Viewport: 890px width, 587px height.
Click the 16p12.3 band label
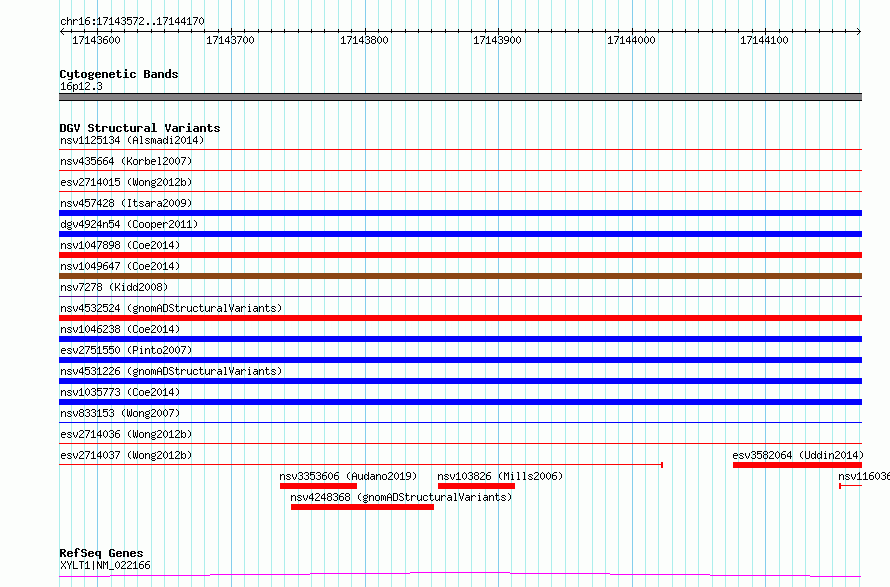[81, 86]
